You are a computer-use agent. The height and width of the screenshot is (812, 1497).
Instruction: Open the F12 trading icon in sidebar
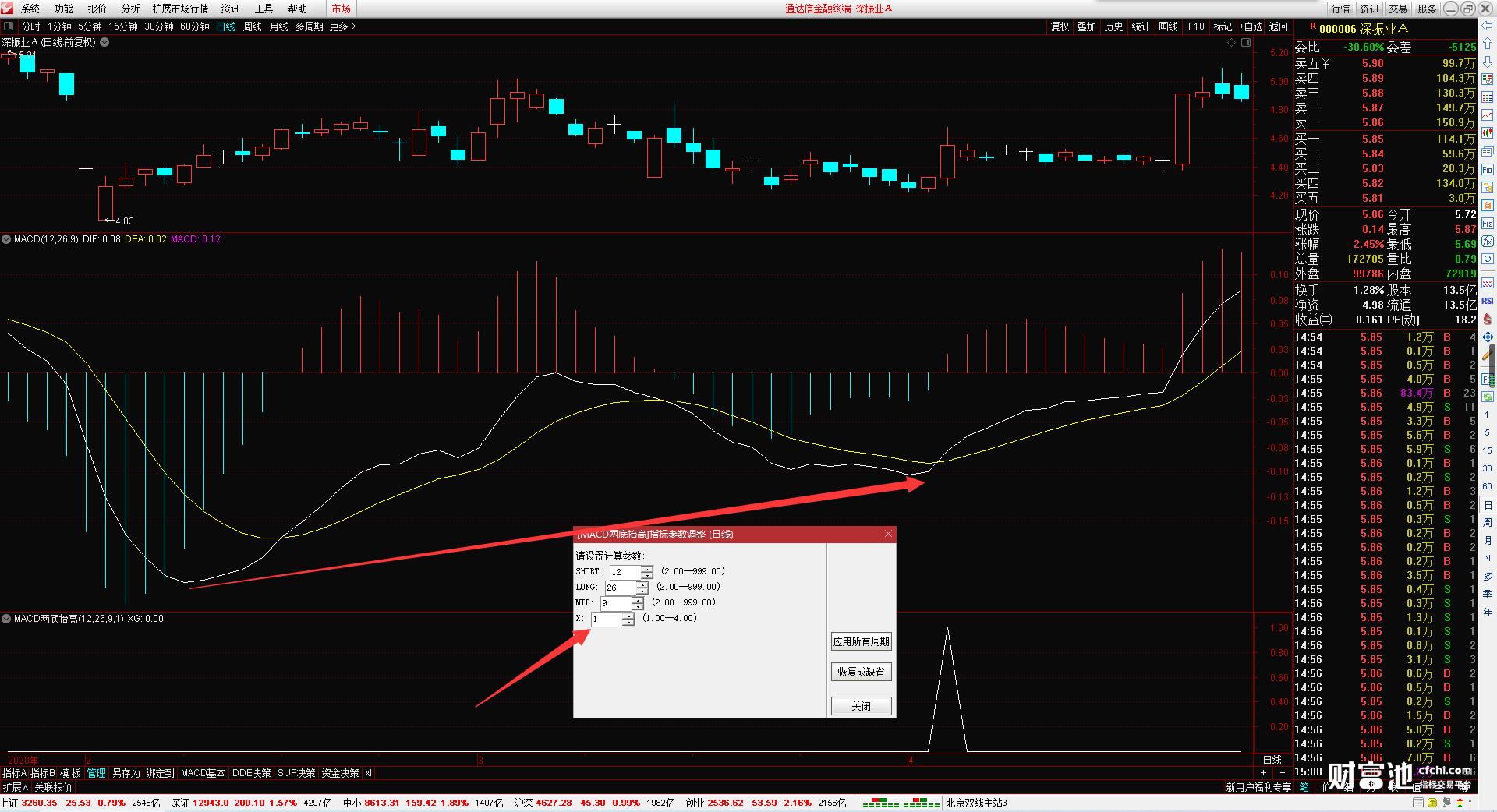click(x=1488, y=224)
